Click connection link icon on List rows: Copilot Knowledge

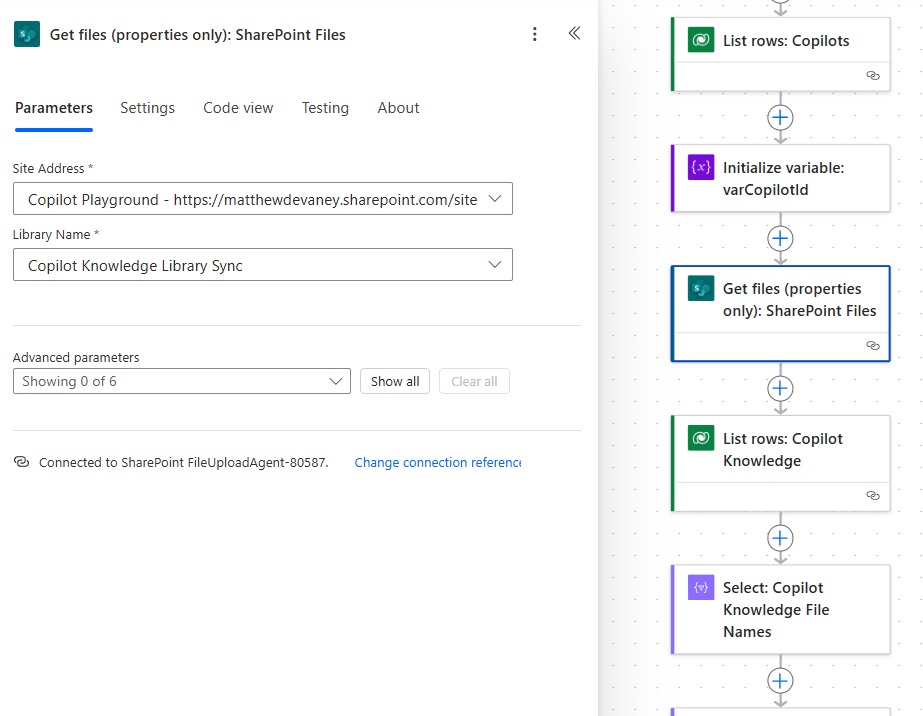[x=873, y=496]
